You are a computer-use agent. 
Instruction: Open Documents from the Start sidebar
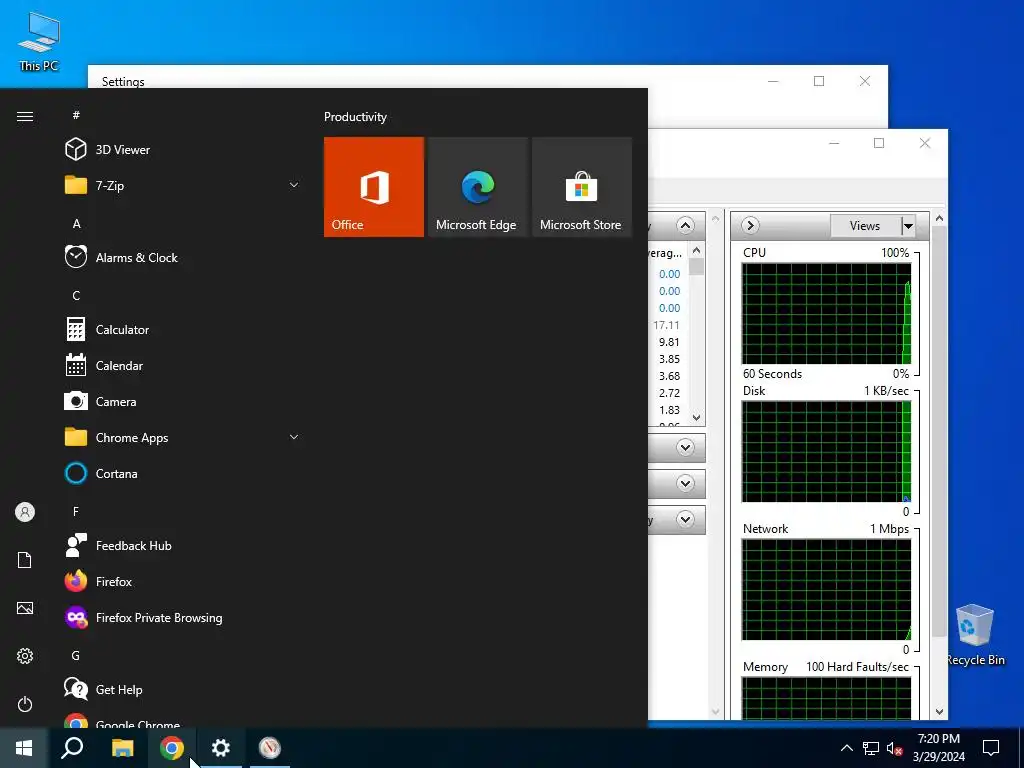point(25,560)
